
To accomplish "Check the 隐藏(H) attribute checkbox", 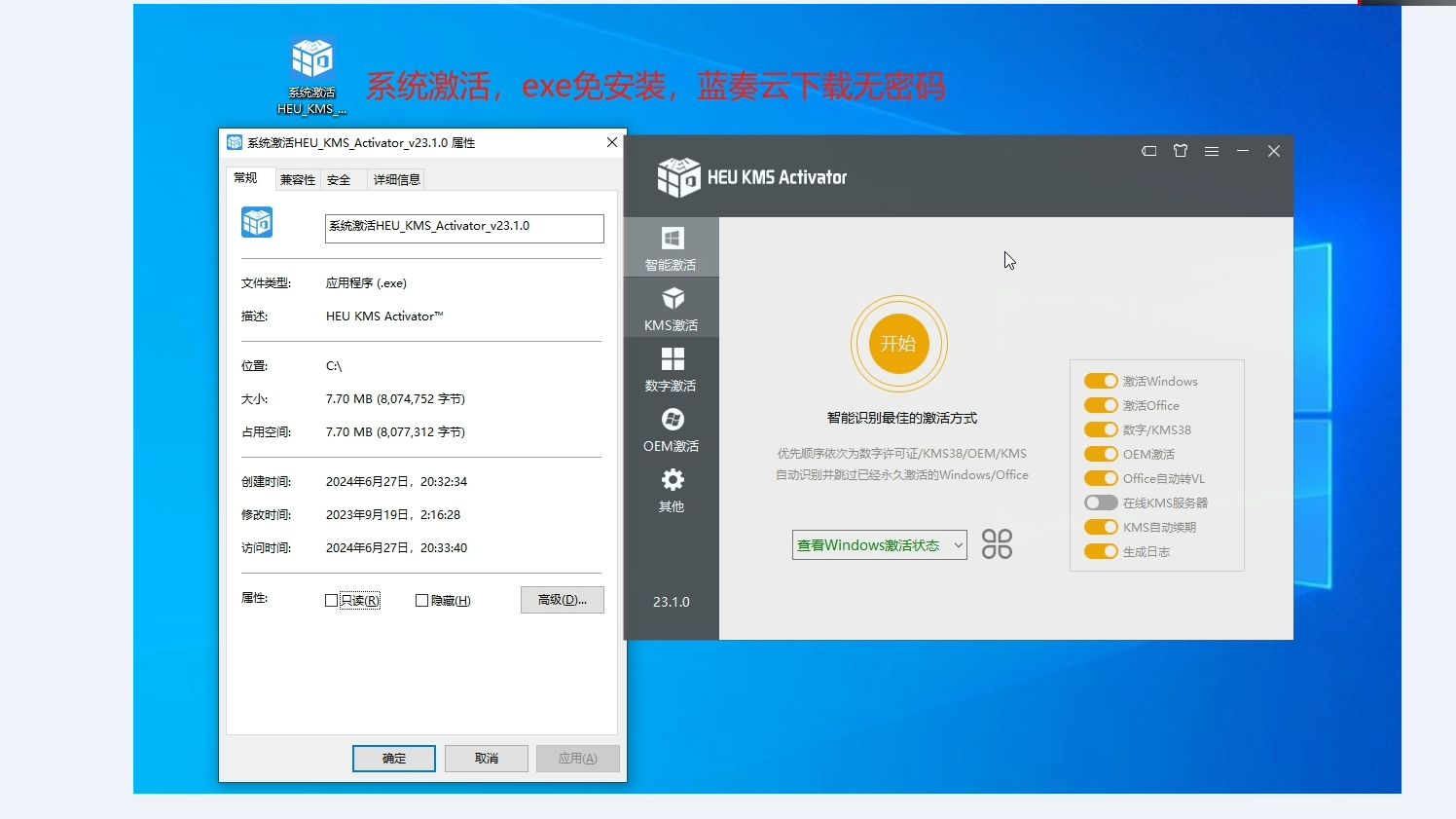I will pos(421,601).
